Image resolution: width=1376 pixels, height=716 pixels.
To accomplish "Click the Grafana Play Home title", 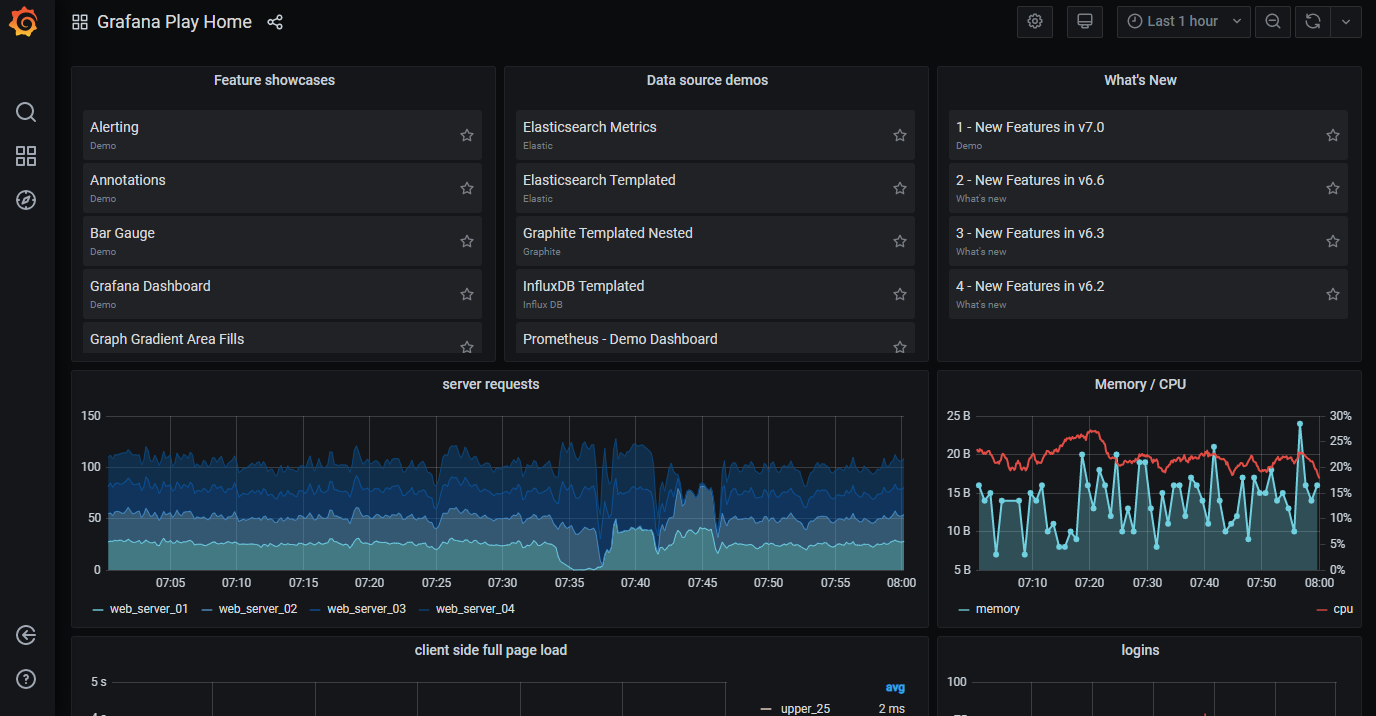I will click(174, 22).
